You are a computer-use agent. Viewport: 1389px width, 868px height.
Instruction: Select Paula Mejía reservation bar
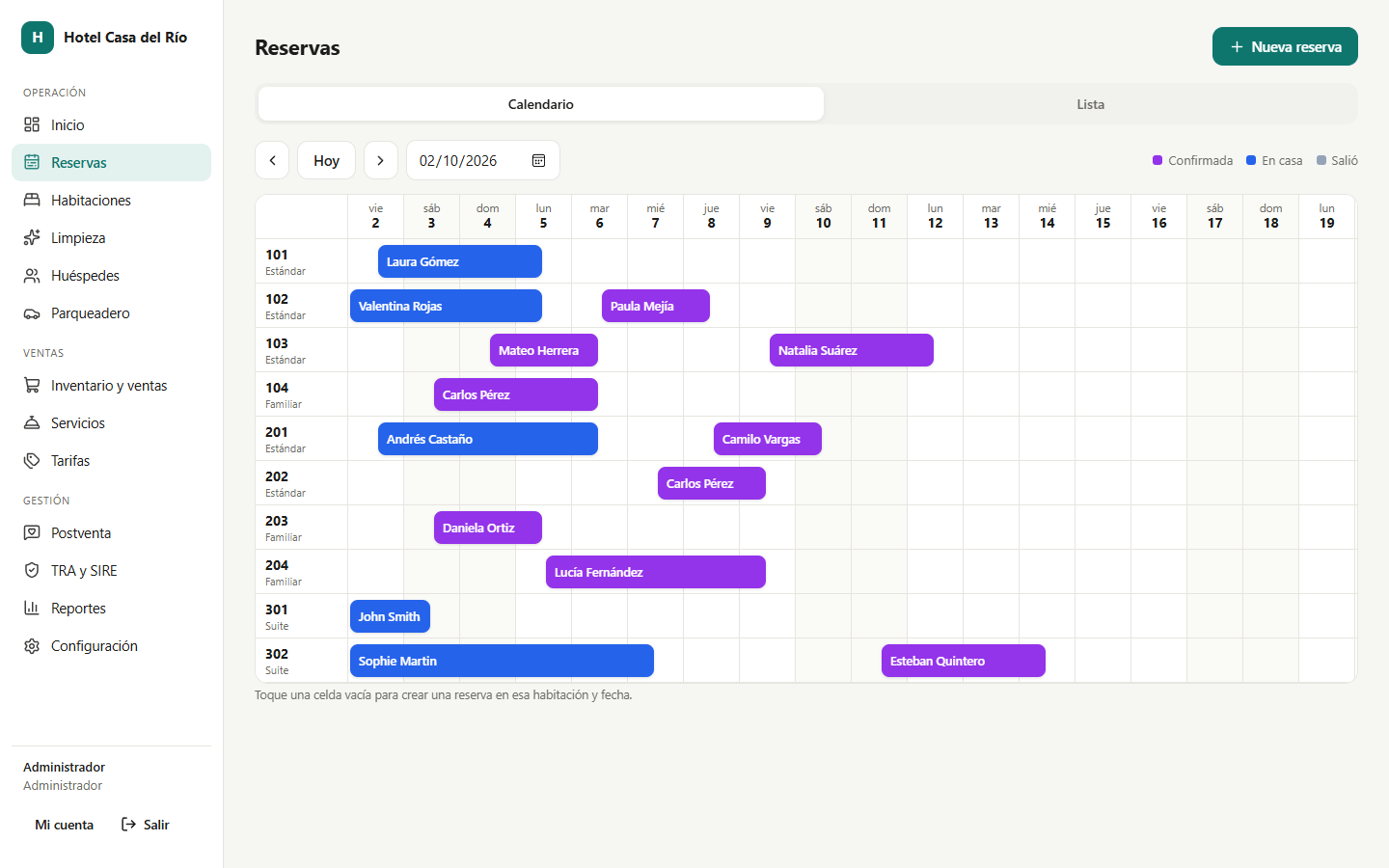(x=656, y=306)
